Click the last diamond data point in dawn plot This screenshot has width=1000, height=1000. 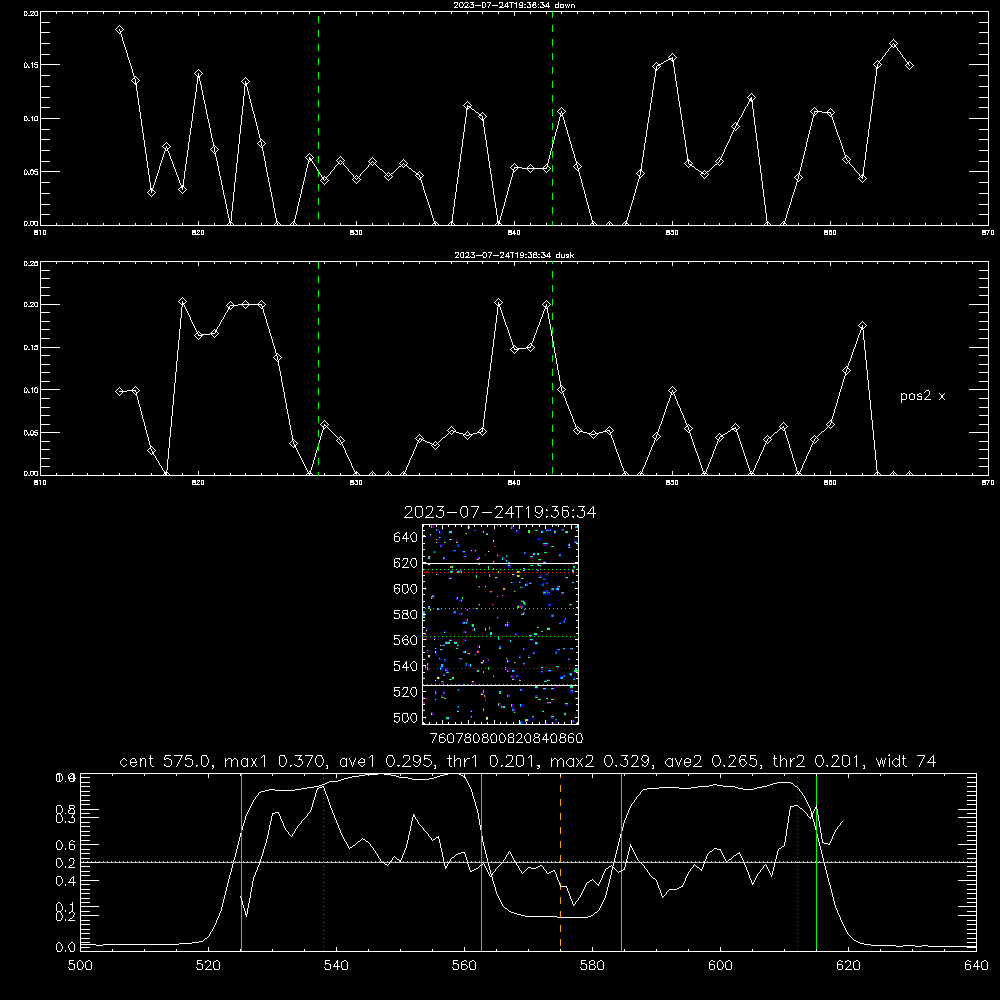coord(909,66)
